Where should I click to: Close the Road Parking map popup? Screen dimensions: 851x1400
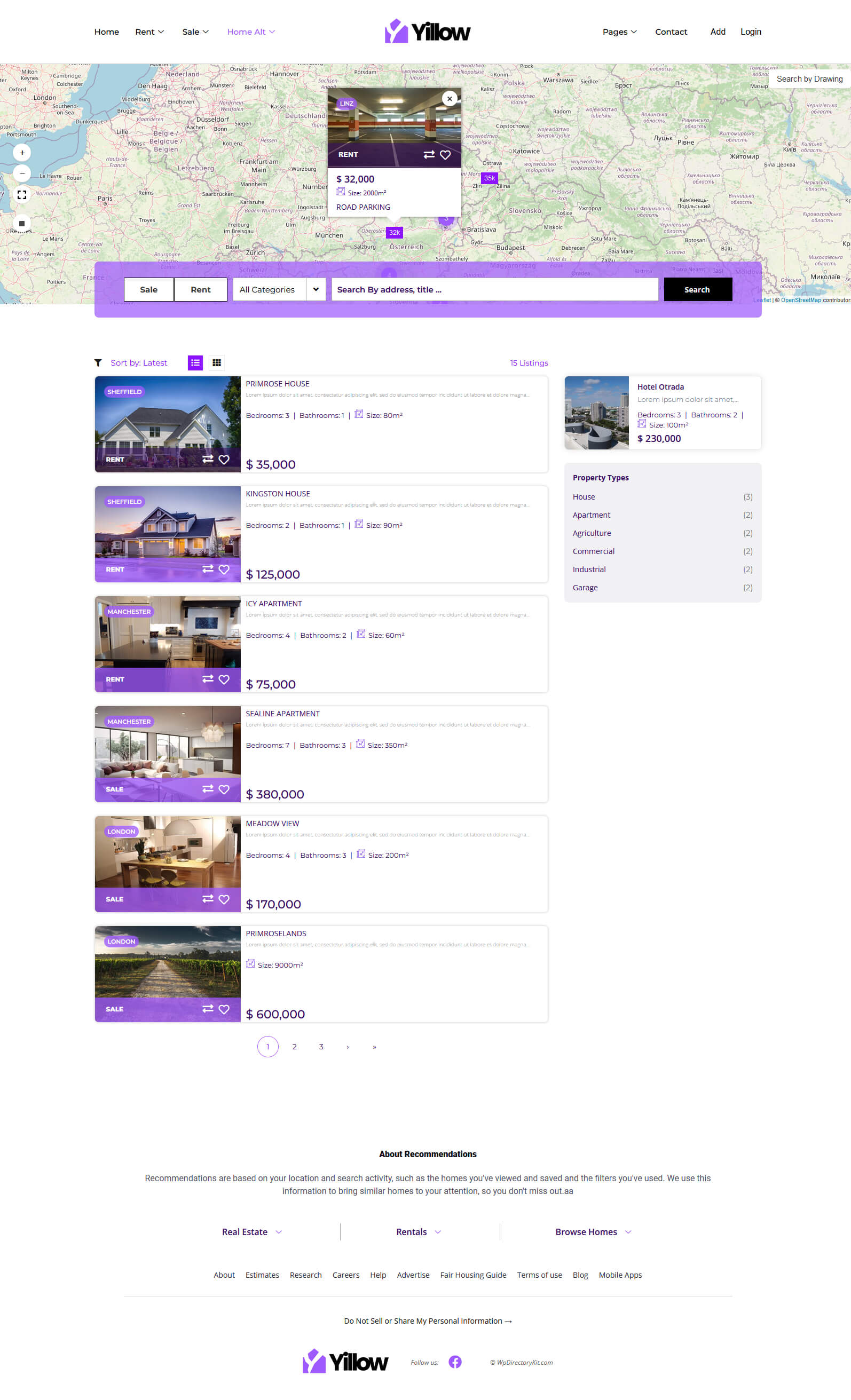click(x=450, y=98)
